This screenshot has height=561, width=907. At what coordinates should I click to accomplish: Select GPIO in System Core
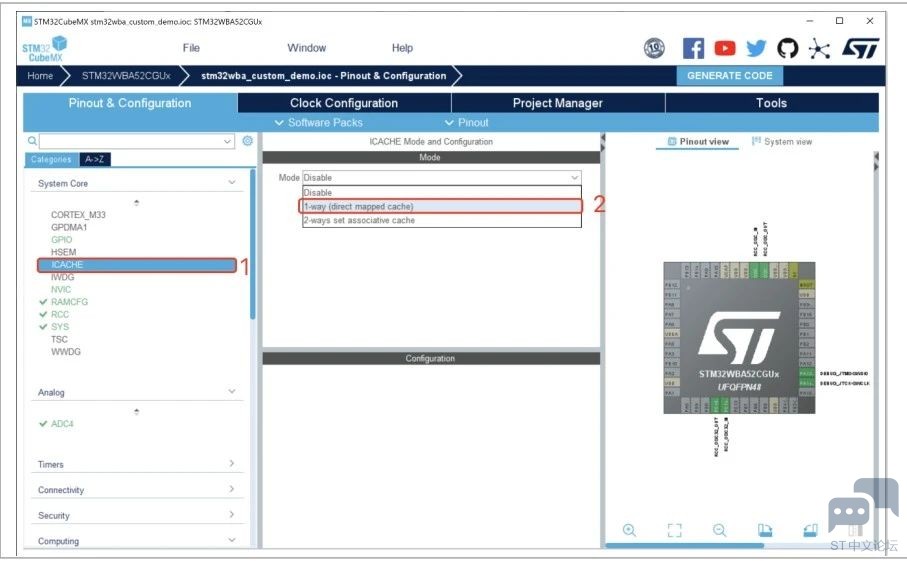point(61,239)
